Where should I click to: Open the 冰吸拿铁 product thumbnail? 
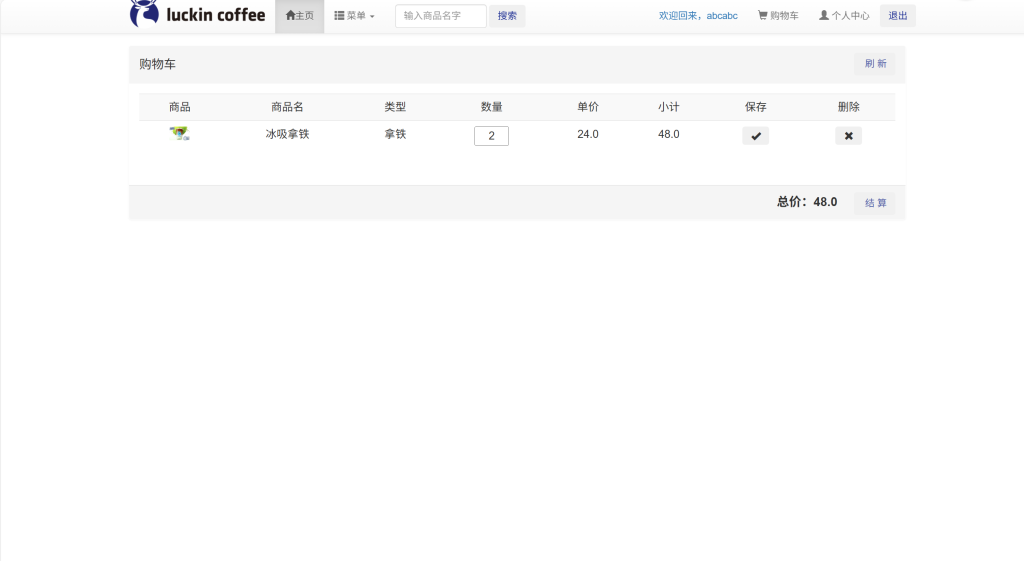180,134
